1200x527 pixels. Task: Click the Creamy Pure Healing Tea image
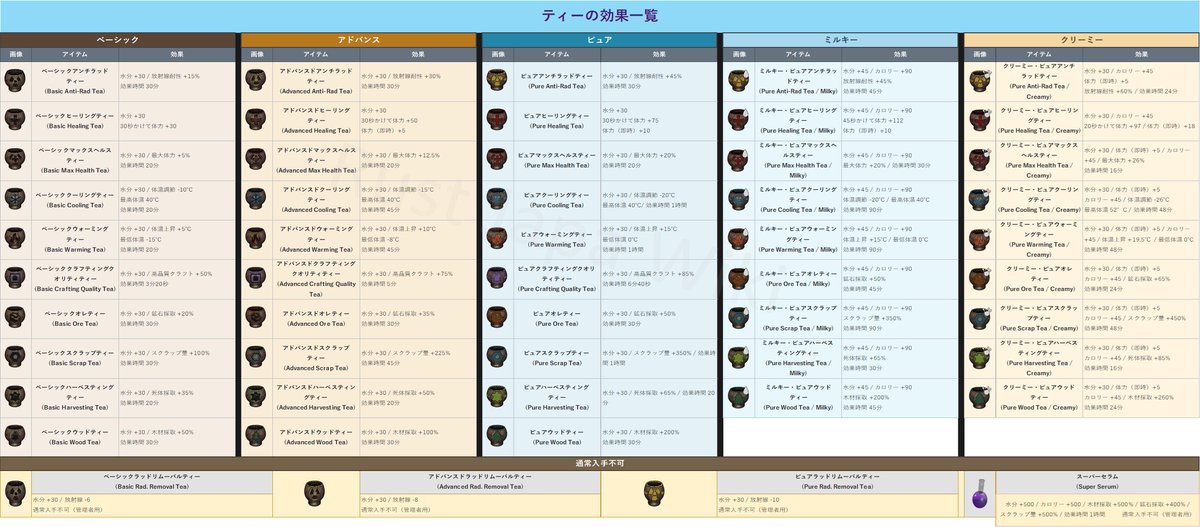[978, 119]
